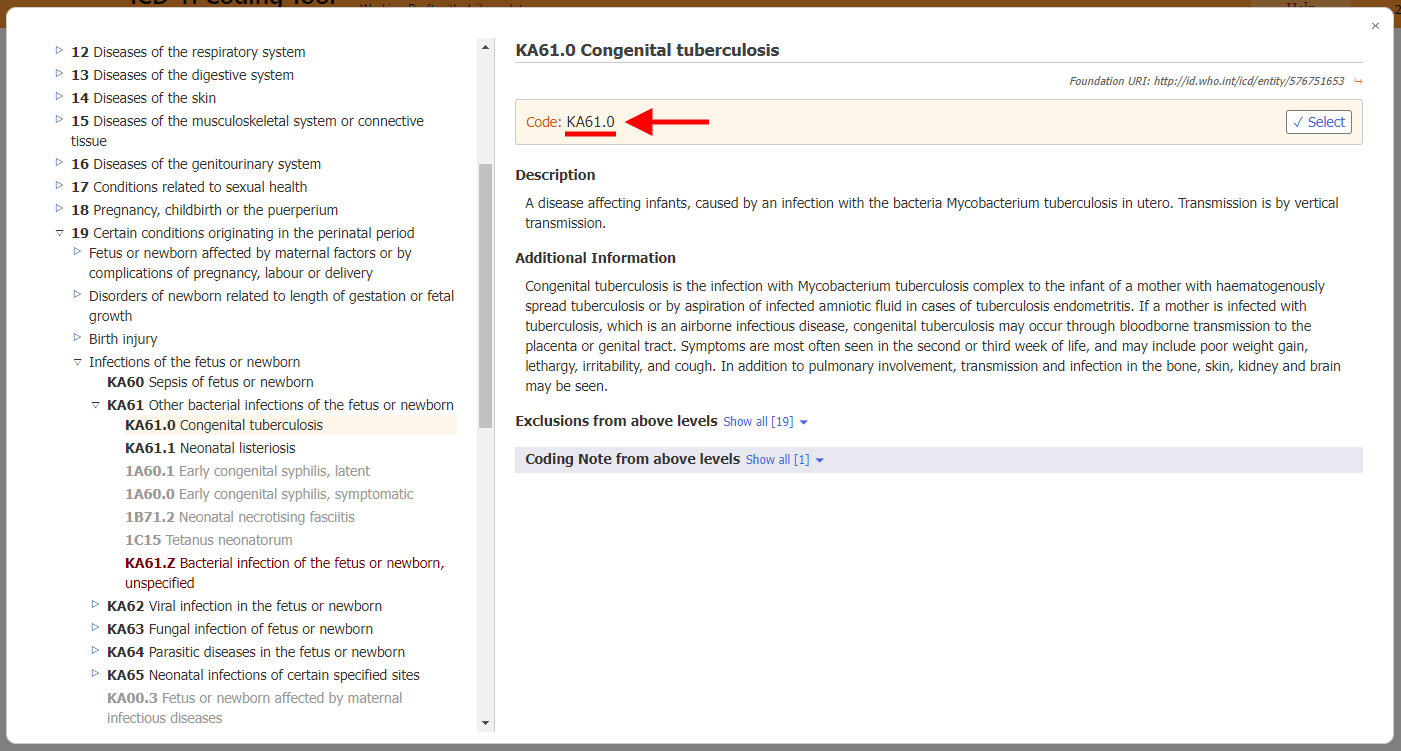1401x751 pixels.
Task: Expand KA63 Fungal infection of fetus or newborn
Action: point(95,629)
